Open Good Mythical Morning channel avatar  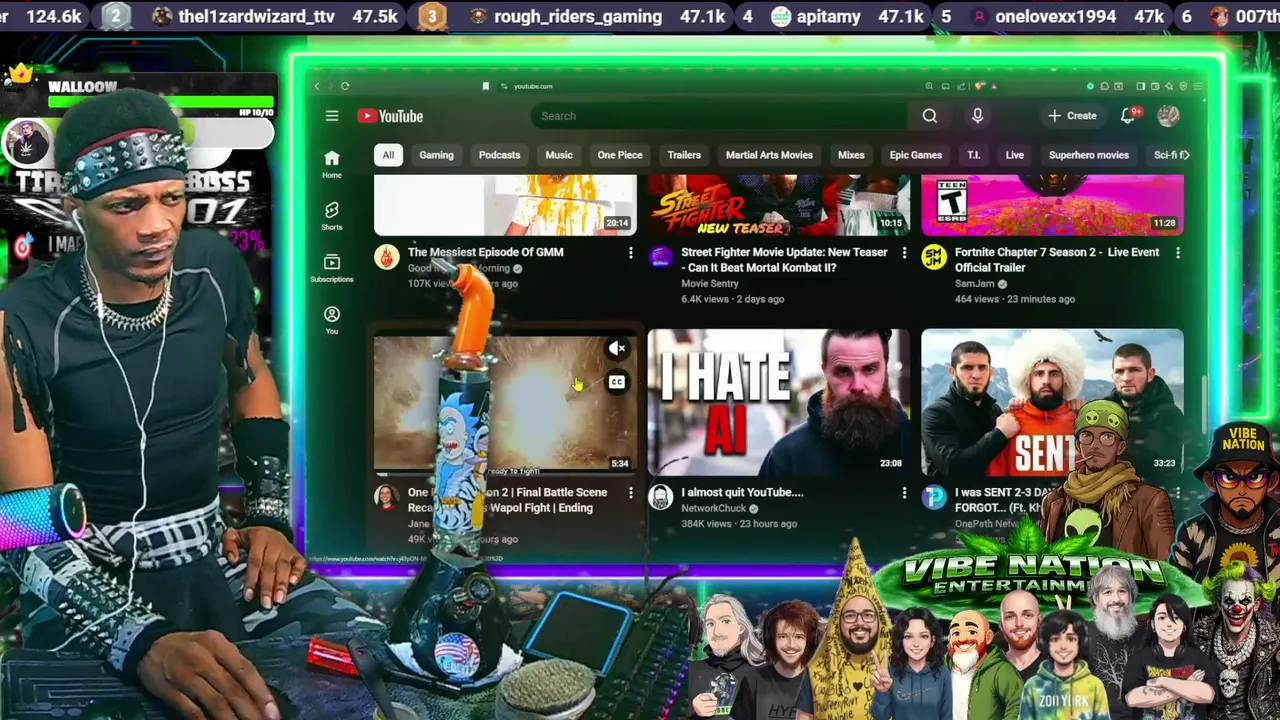tap(387, 256)
